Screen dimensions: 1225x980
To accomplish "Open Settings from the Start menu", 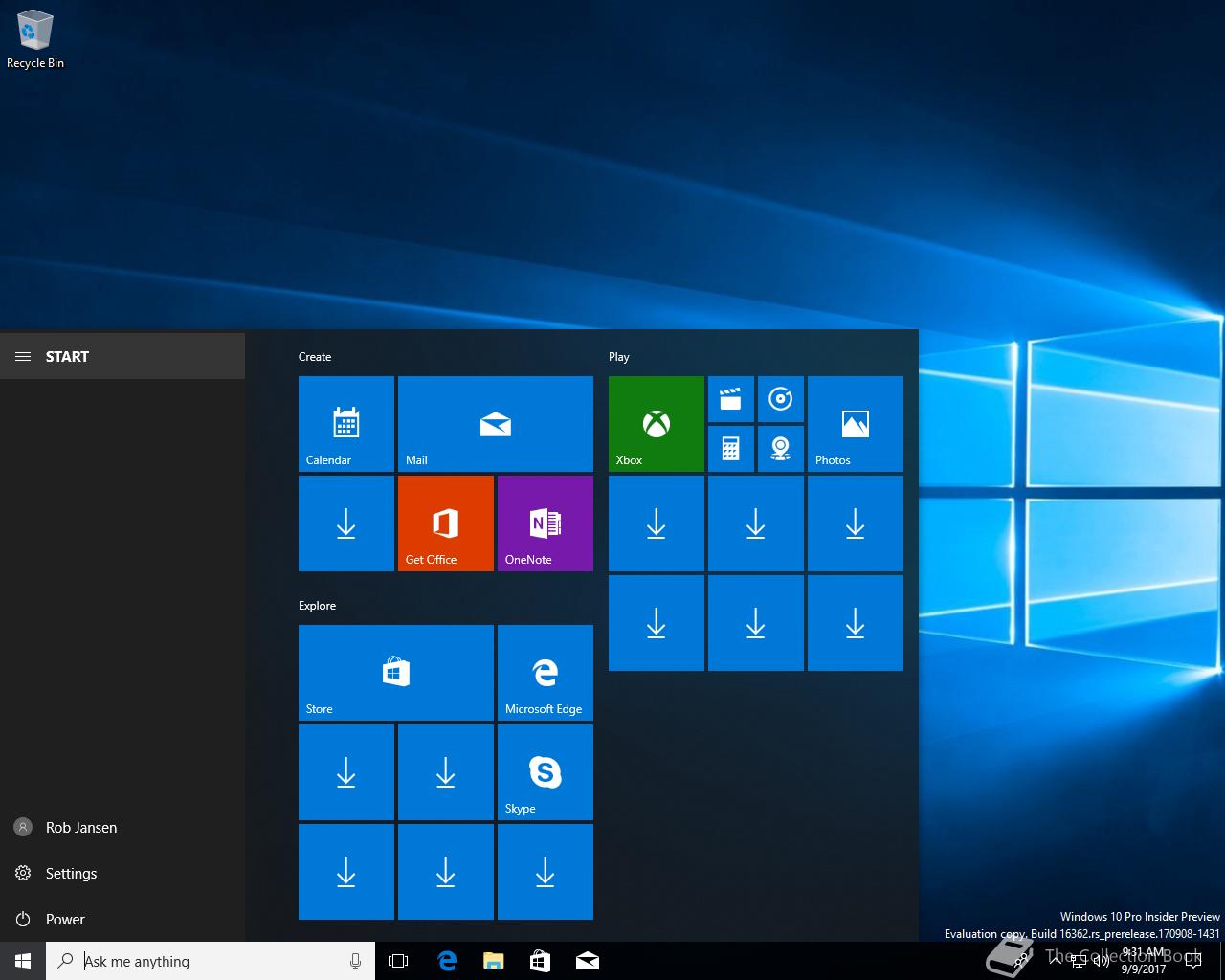I will (122, 873).
